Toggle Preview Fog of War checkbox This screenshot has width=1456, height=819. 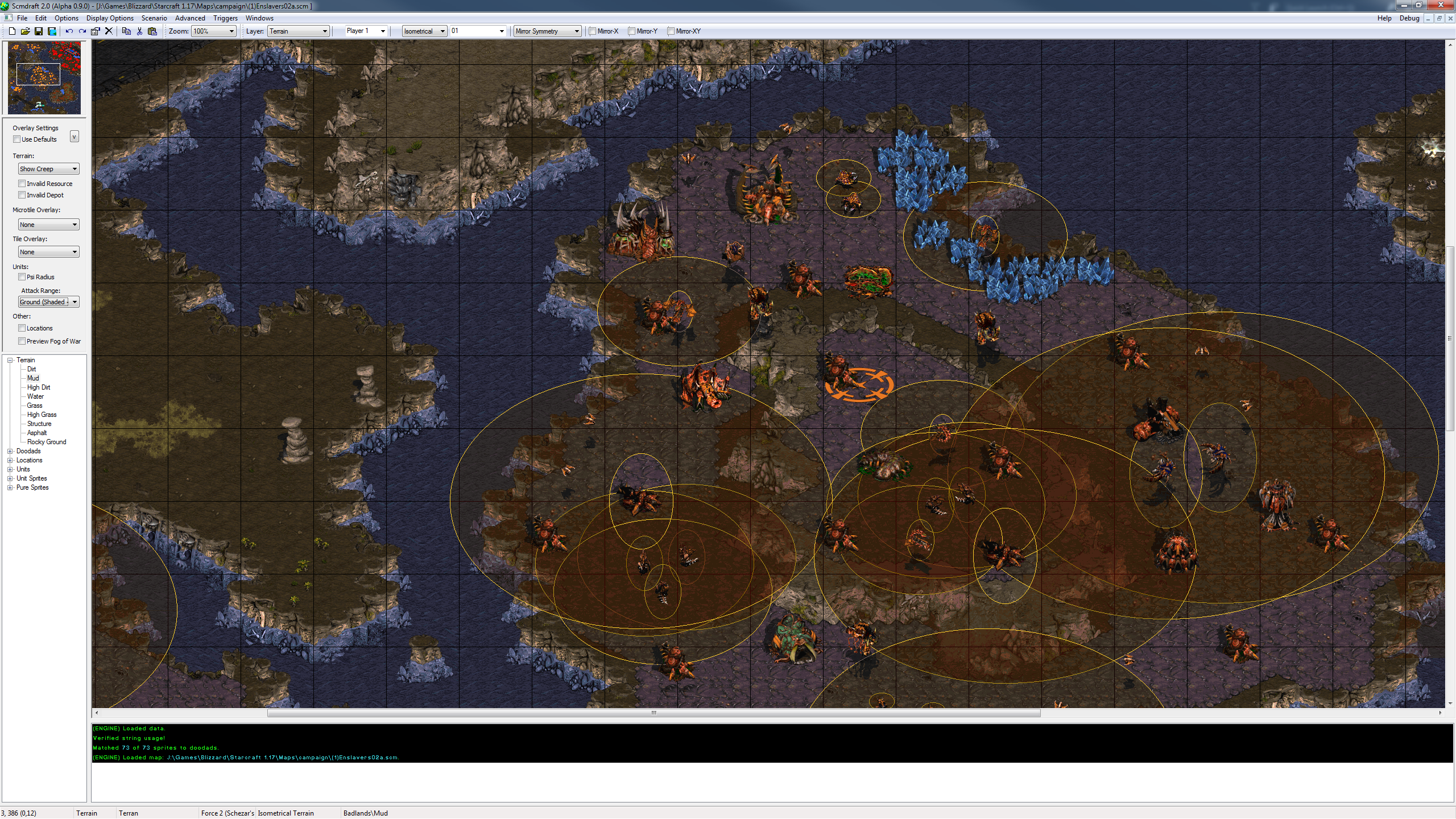[x=22, y=341]
